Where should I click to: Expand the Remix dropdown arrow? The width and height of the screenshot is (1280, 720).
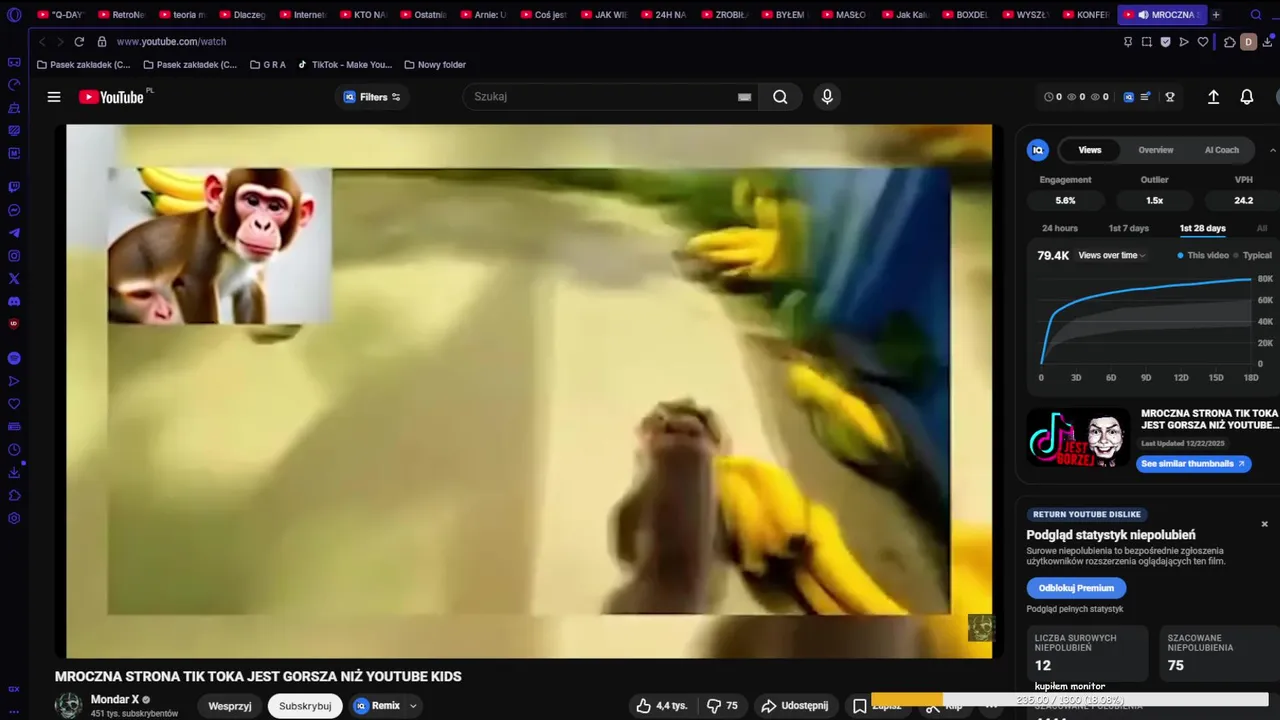coord(413,706)
